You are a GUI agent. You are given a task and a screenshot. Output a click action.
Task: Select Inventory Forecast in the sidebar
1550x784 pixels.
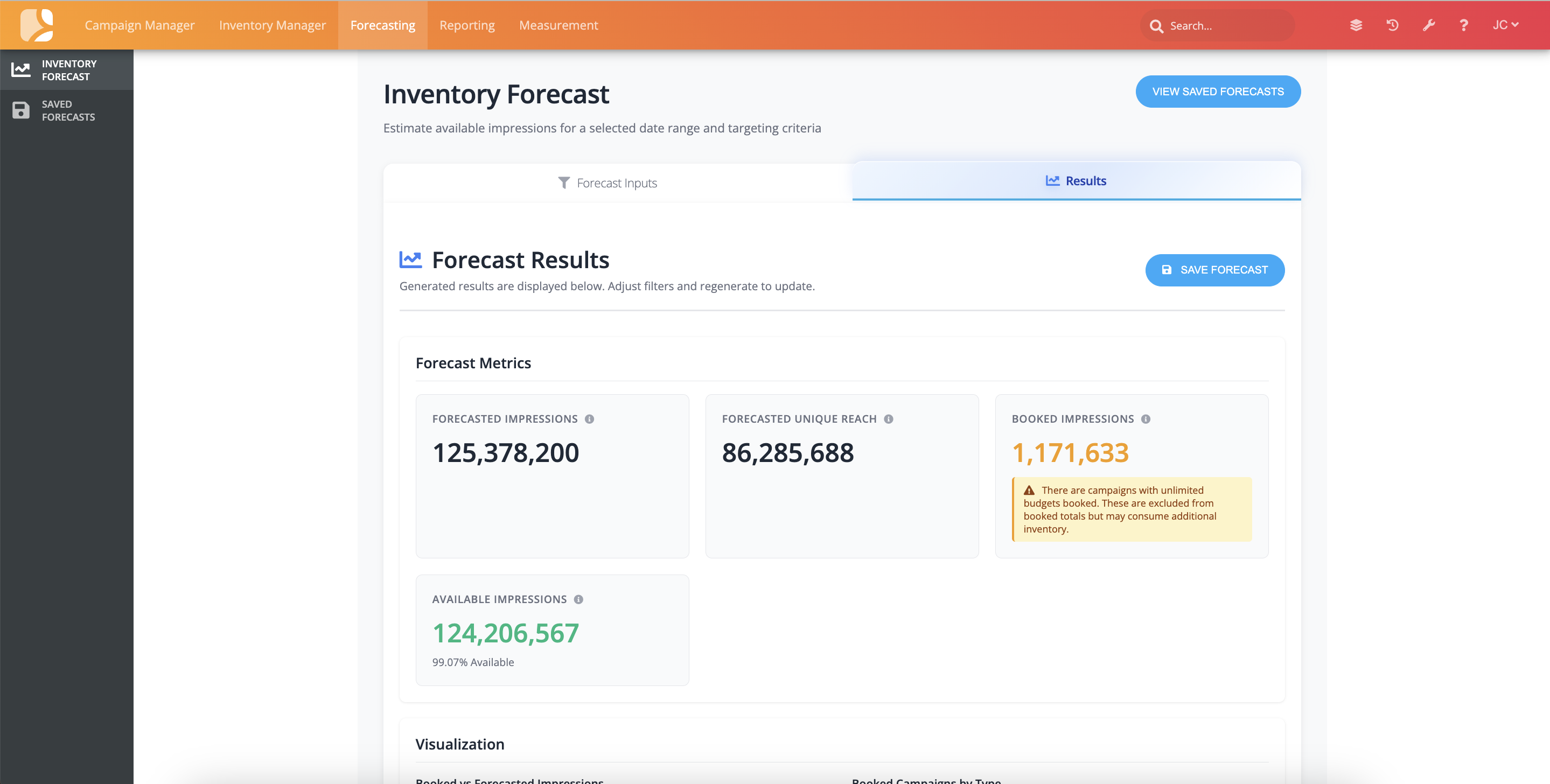[x=67, y=70]
